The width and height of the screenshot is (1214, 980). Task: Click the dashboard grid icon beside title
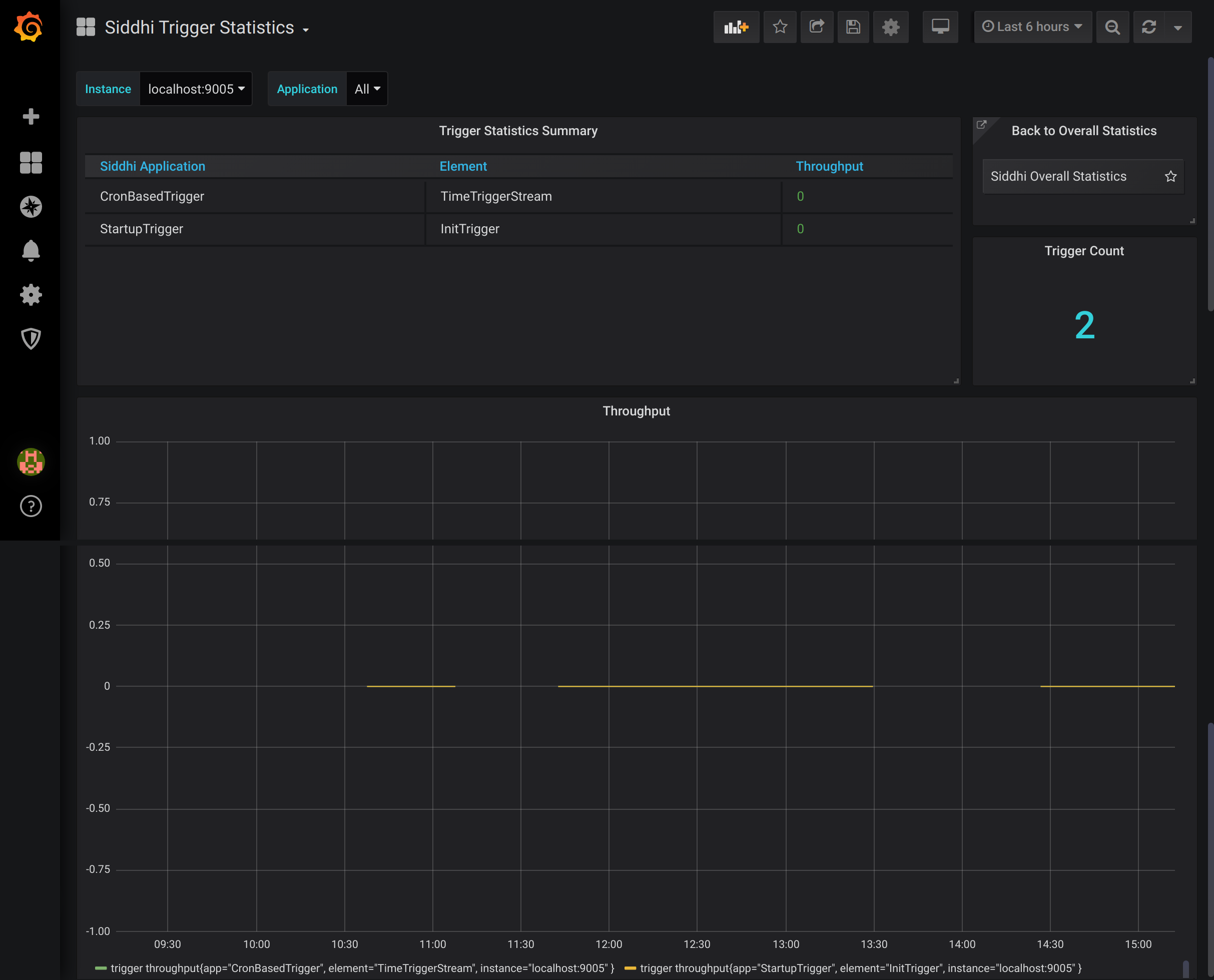(86, 27)
